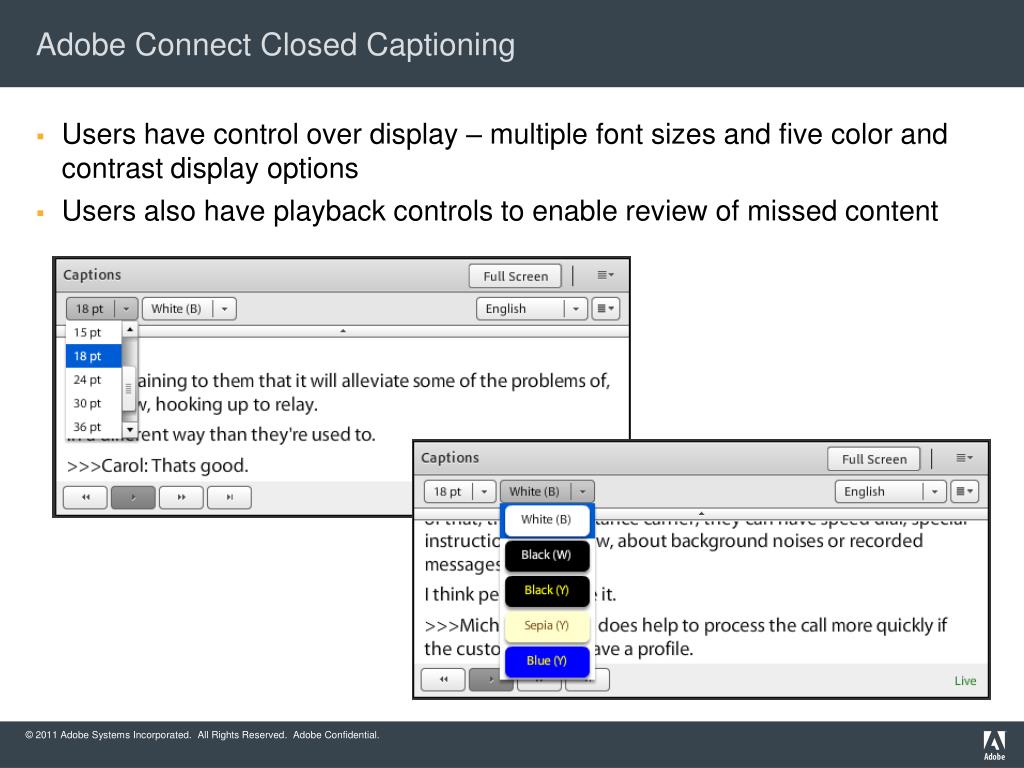Image resolution: width=1024 pixels, height=768 pixels.
Task: Choose the Sepia (Y) color swatch option
Action: pyautogui.click(x=547, y=626)
